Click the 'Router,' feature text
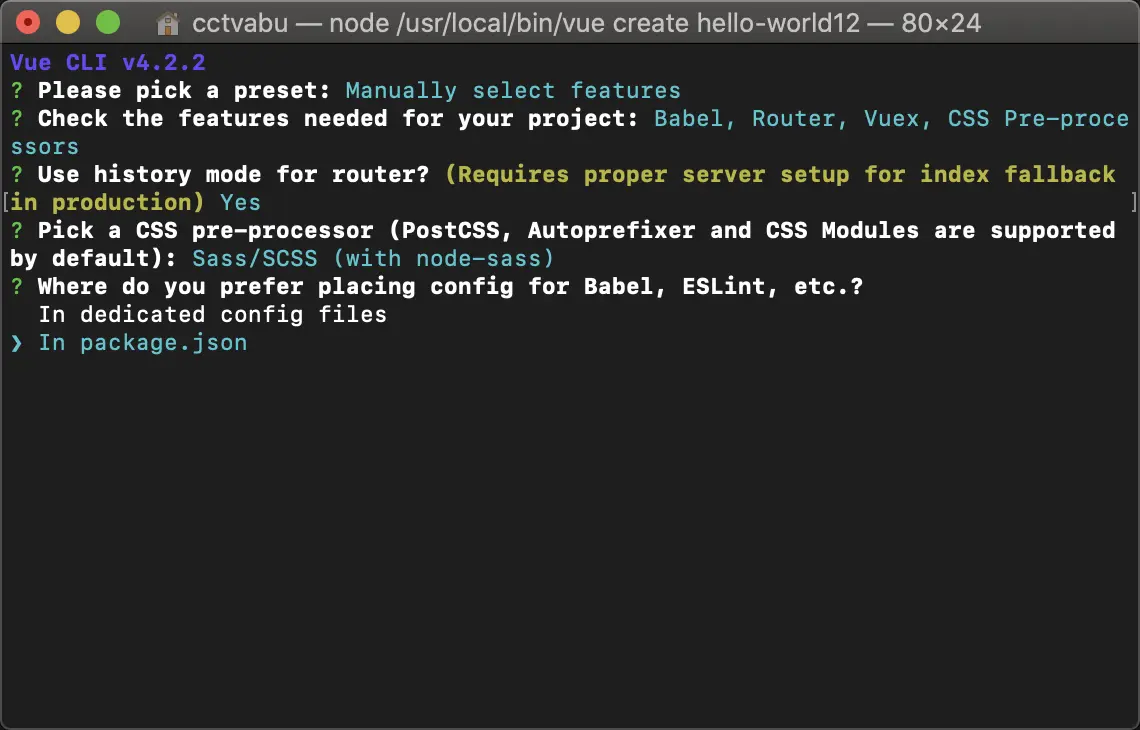1140x730 pixels. click(x=799, y=119)
